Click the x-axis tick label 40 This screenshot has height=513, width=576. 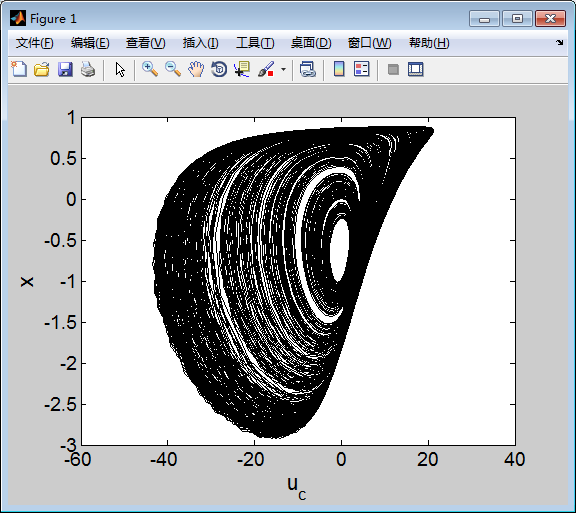515,459
